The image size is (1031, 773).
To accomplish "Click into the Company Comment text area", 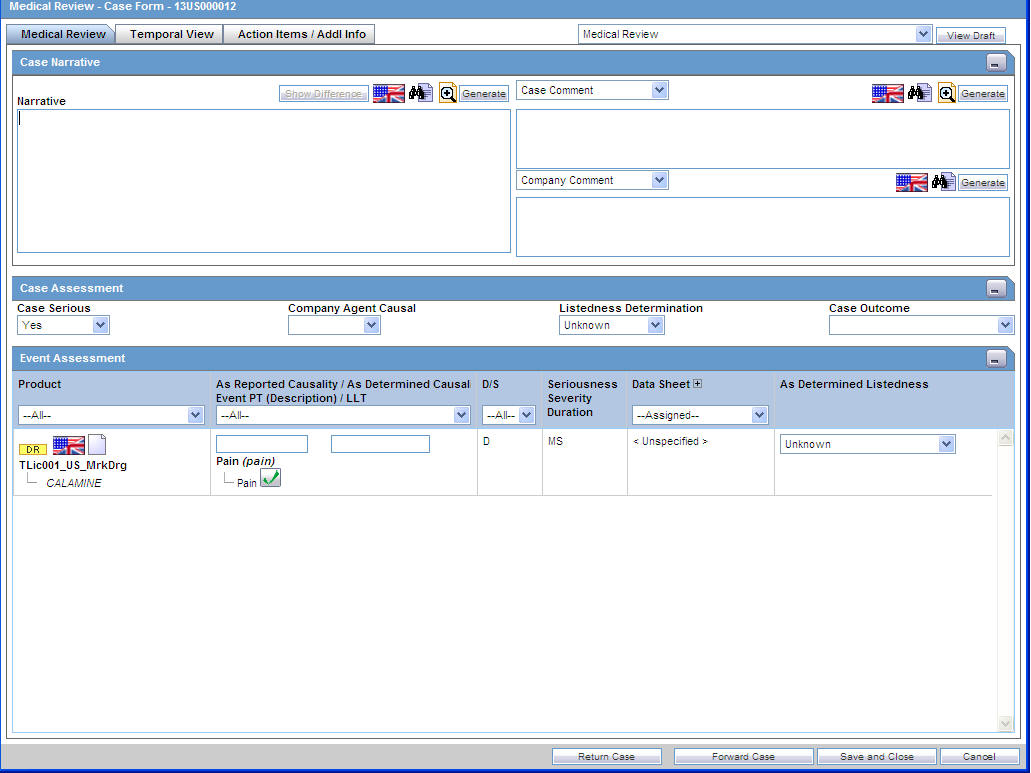I will pyautogui.click(x=763, y=227).
